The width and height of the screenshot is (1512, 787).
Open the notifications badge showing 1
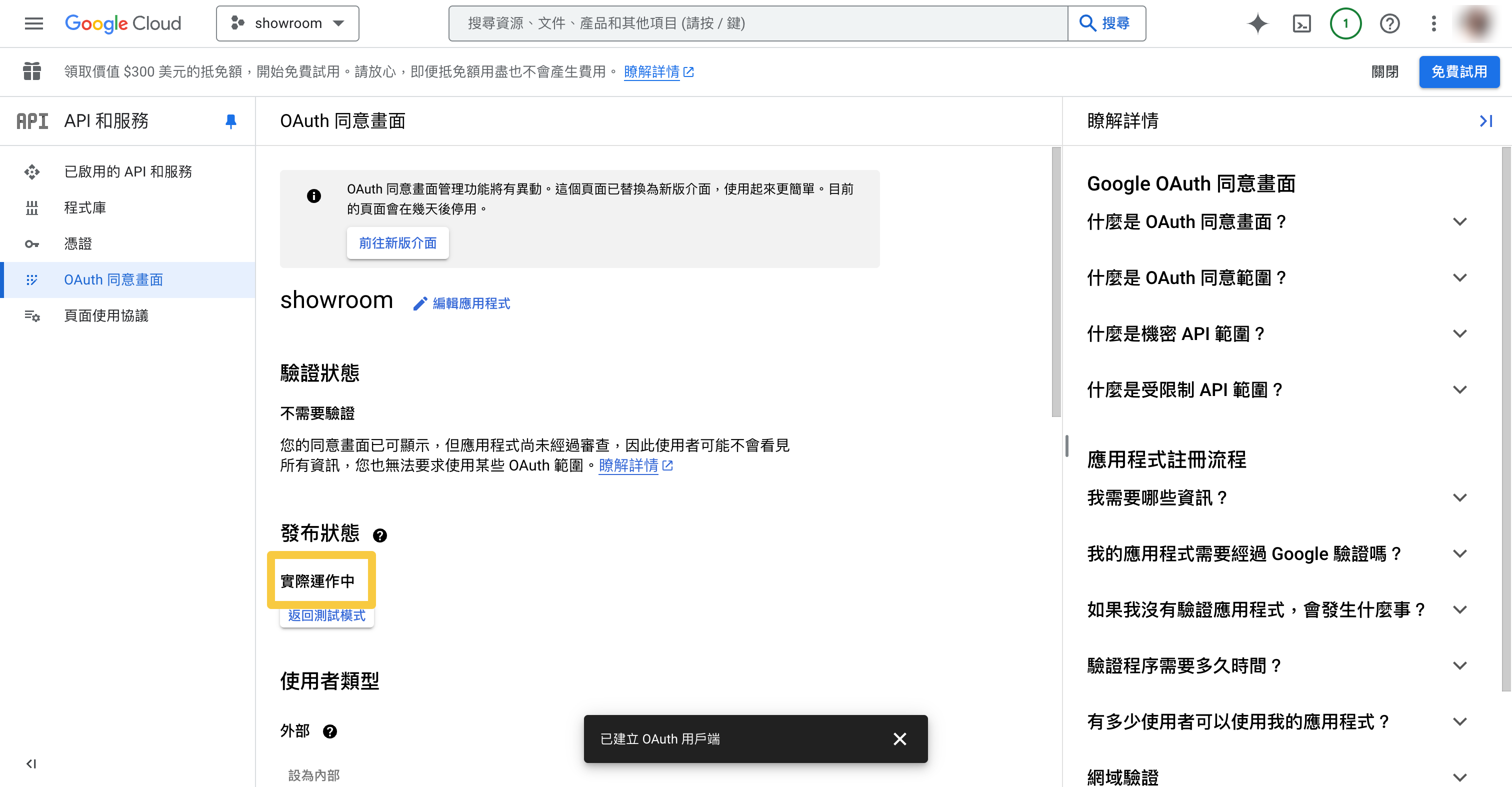click(1345, 23)
